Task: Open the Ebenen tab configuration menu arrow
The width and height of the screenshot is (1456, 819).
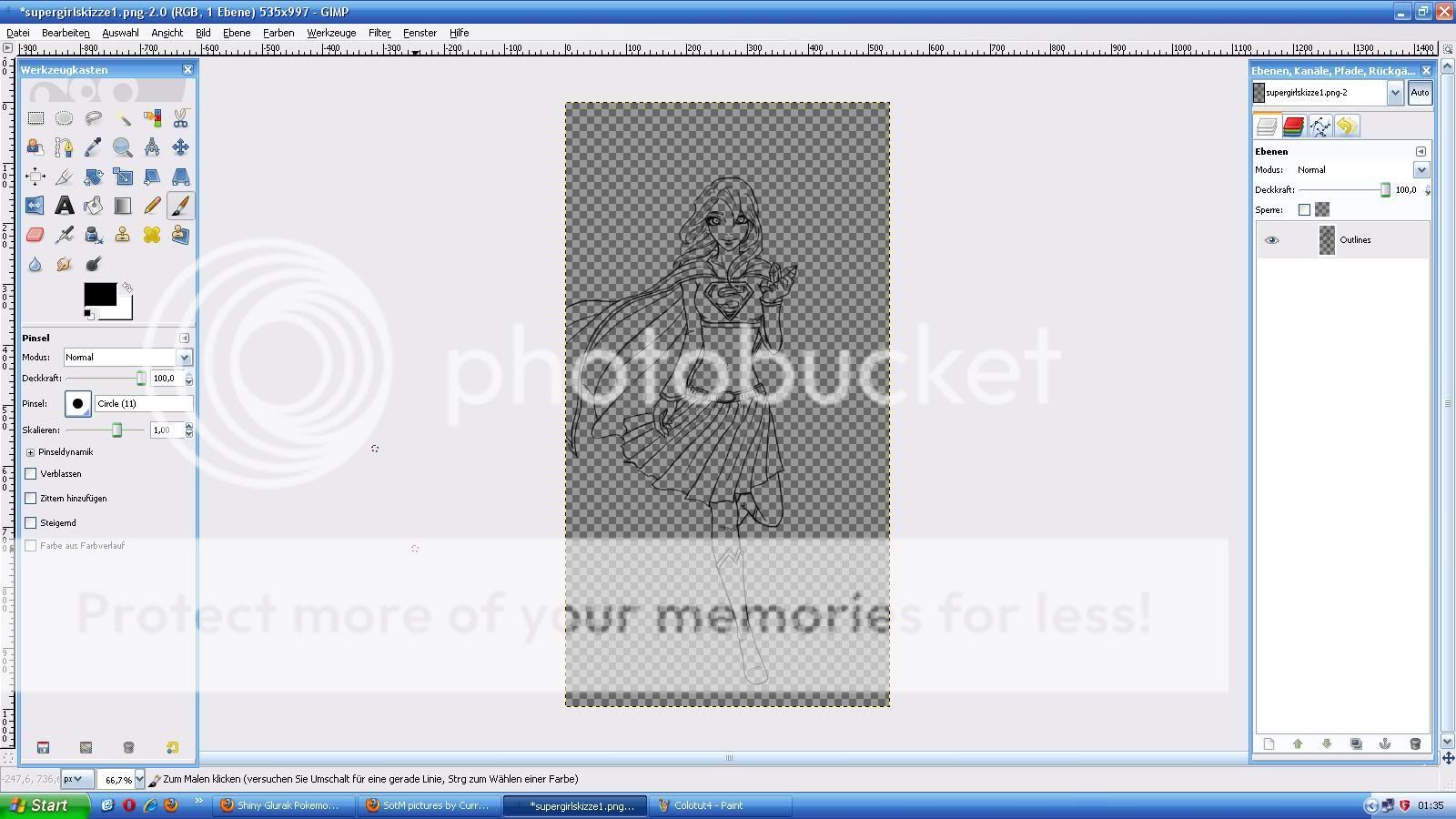Action: [1421, 151]
